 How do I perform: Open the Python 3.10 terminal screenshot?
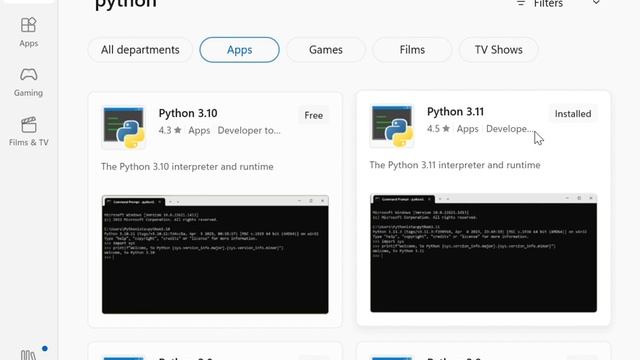(x=215, y=255)
